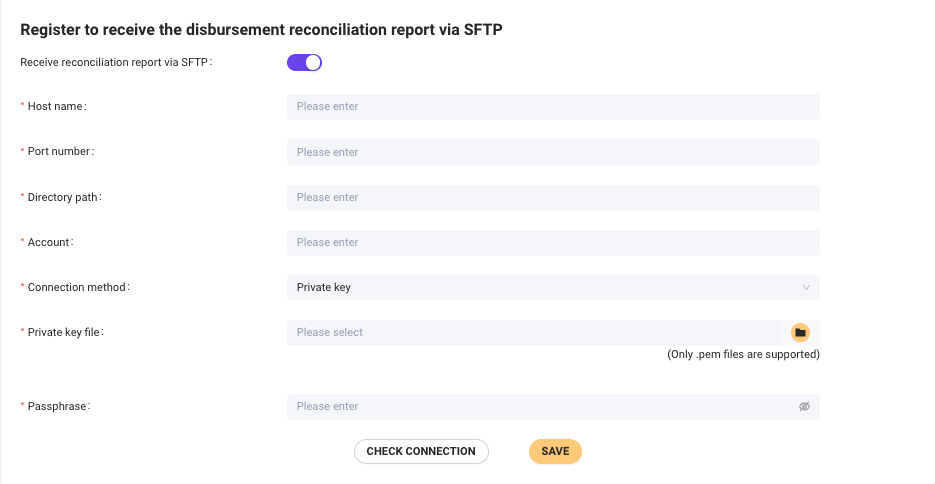Click the Host name label

(x=57, y=106)
